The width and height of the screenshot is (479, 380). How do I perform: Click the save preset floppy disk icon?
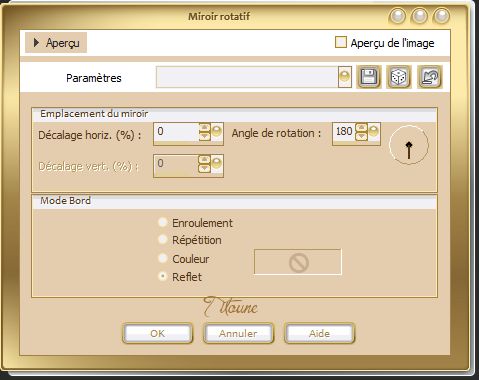(369, 77)
